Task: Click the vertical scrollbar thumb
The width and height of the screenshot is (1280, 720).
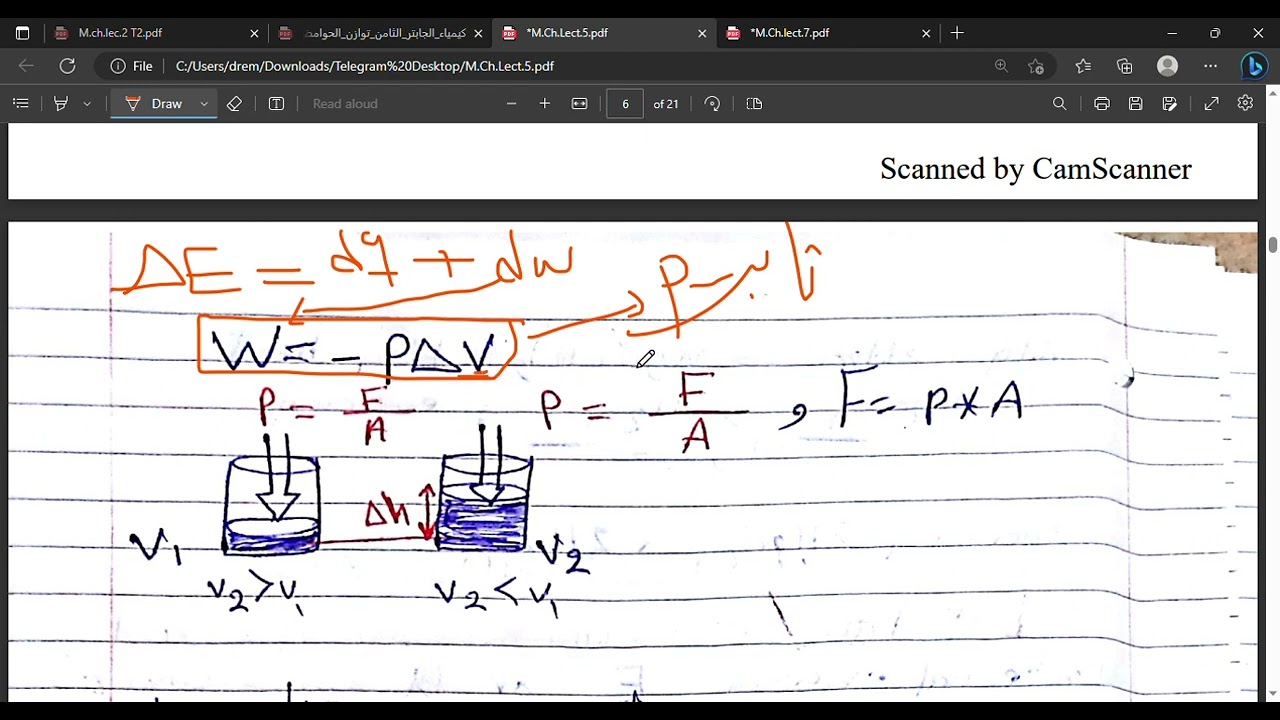Action: click(x=1273, y=244)
